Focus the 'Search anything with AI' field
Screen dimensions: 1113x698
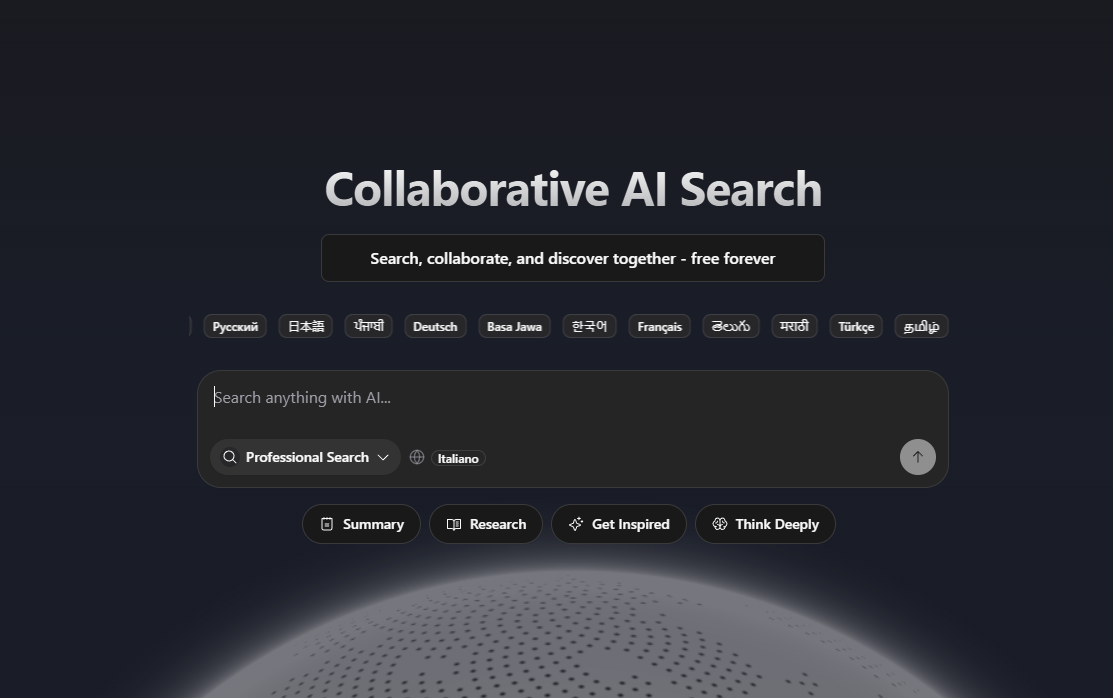point(572,398)
